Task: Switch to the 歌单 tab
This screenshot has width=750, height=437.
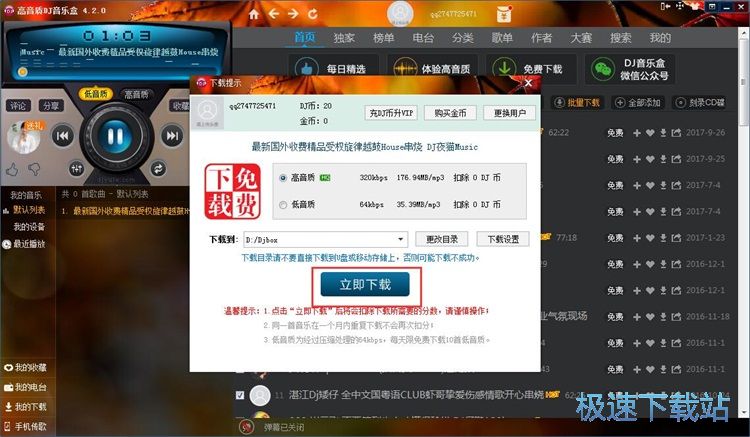Action: [x=502, y=38]
